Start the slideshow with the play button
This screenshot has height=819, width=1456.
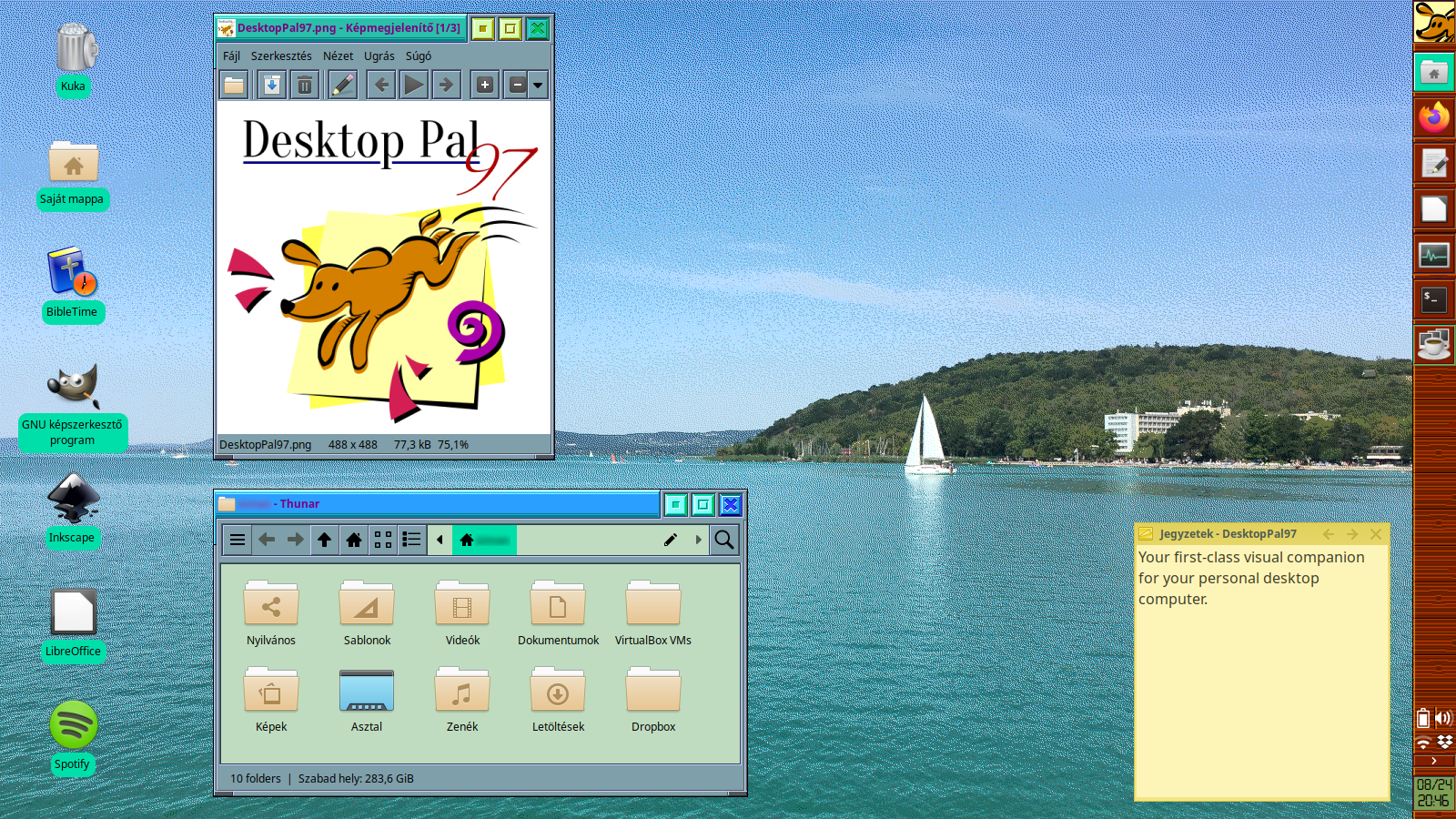pyautogui.click(x=414, y=86)
